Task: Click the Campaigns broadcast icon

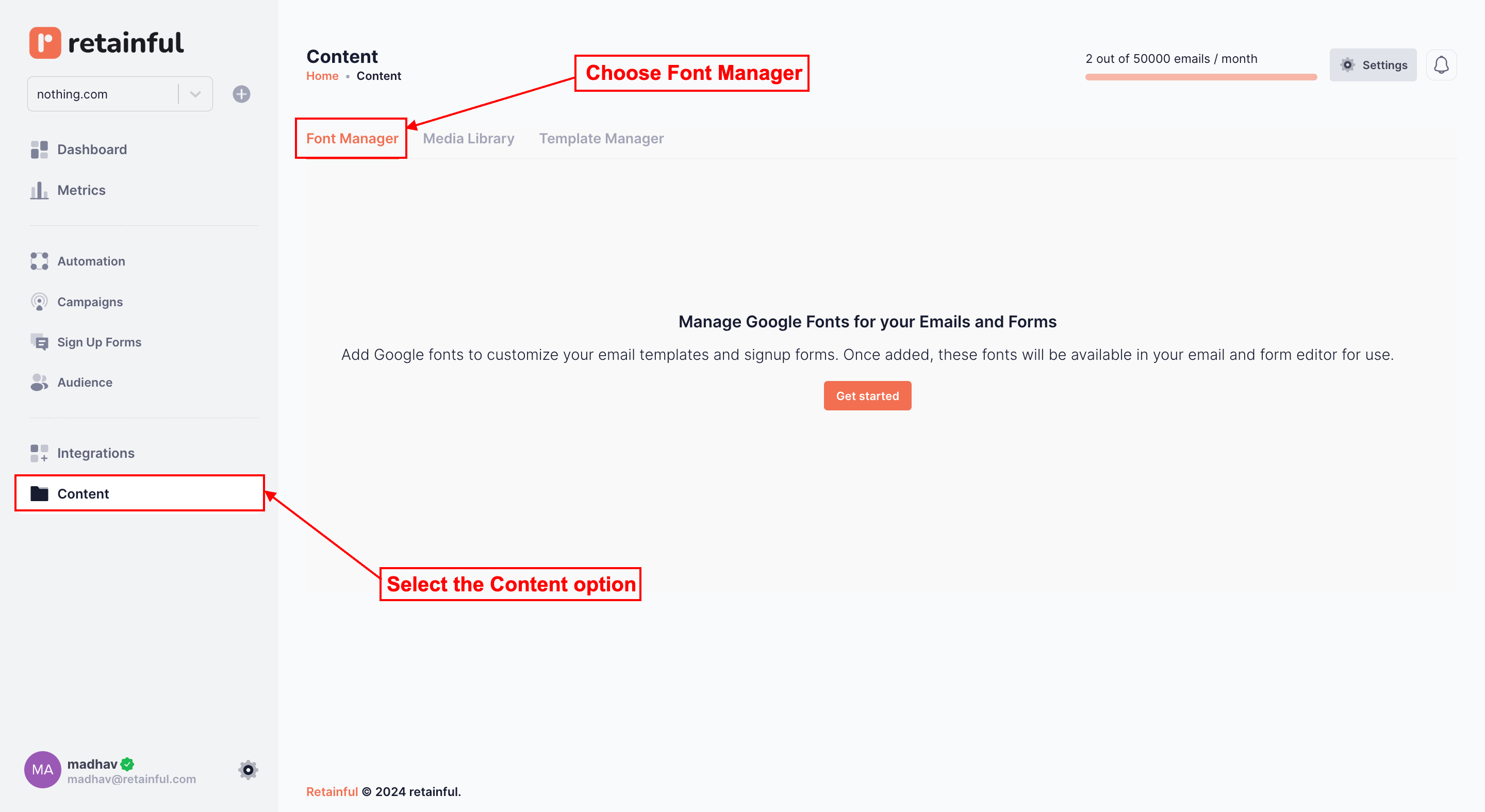Action: [39, 302]
